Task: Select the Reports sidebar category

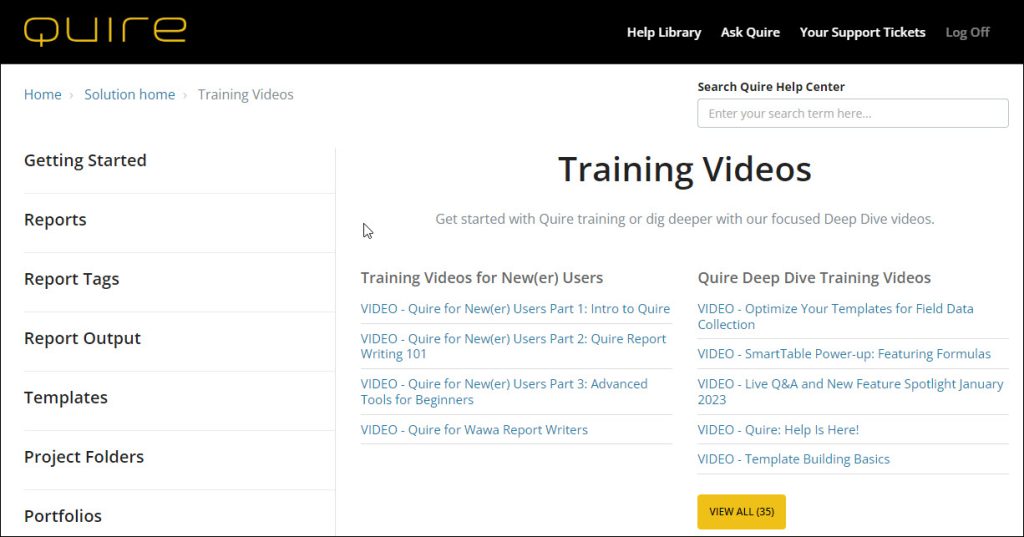Action: coord(55,220)
